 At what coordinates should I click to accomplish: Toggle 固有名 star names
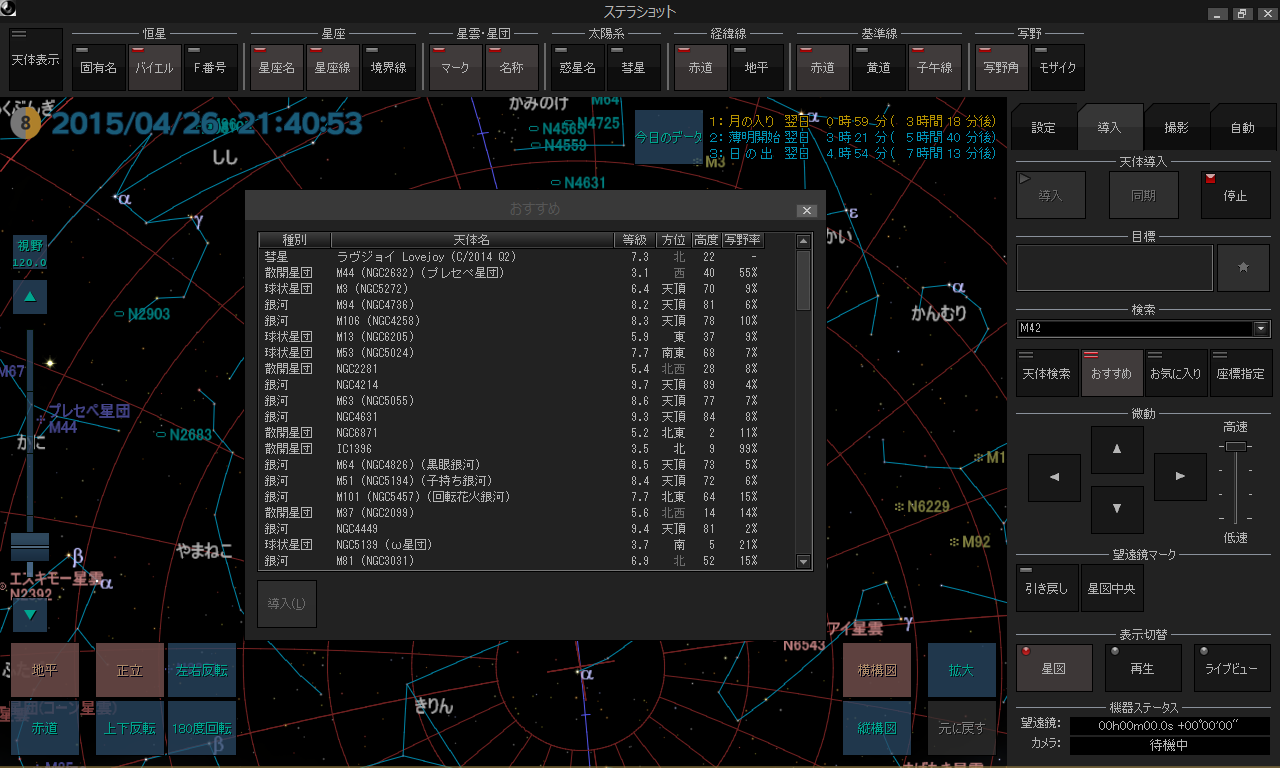point(99,67)
